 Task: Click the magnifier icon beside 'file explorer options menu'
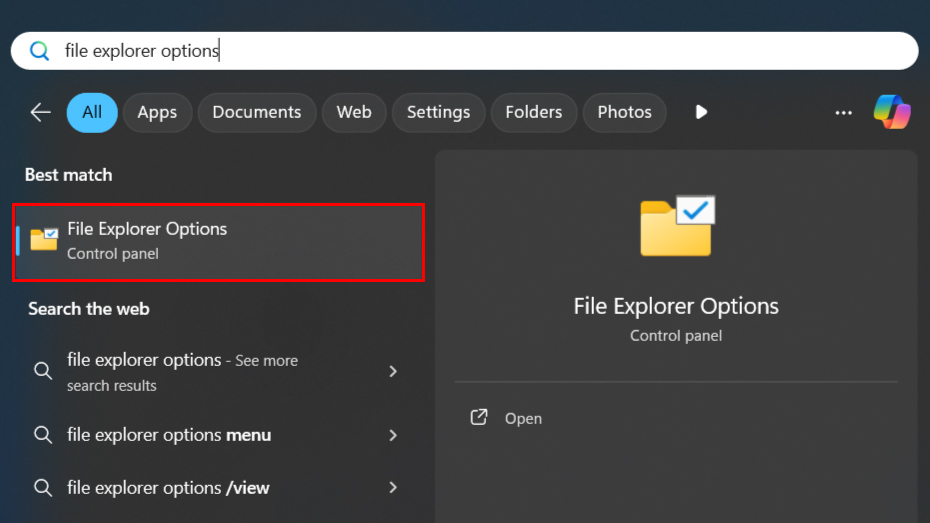point(43,435)
